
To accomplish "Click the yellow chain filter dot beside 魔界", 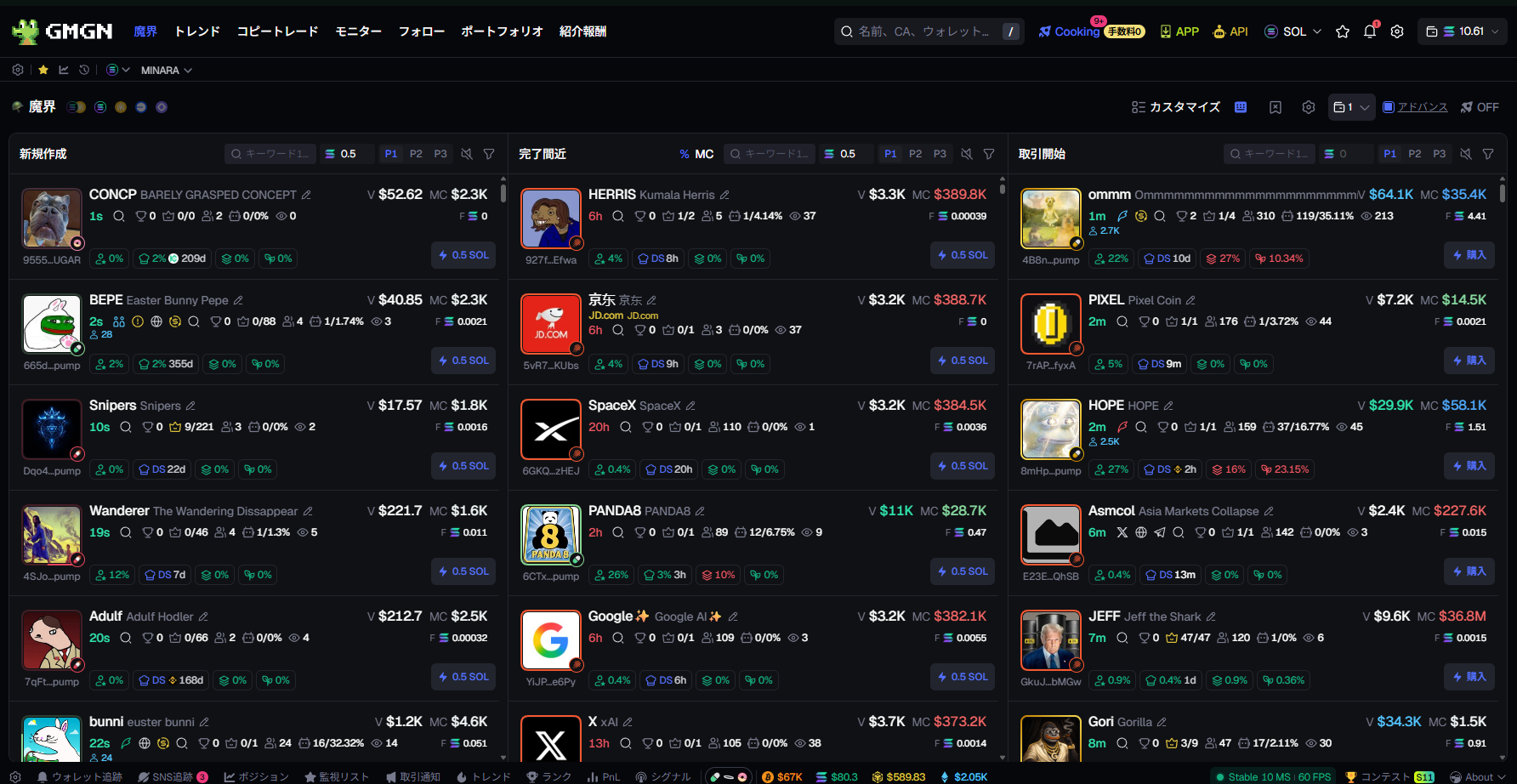I will tap(121, 107).
